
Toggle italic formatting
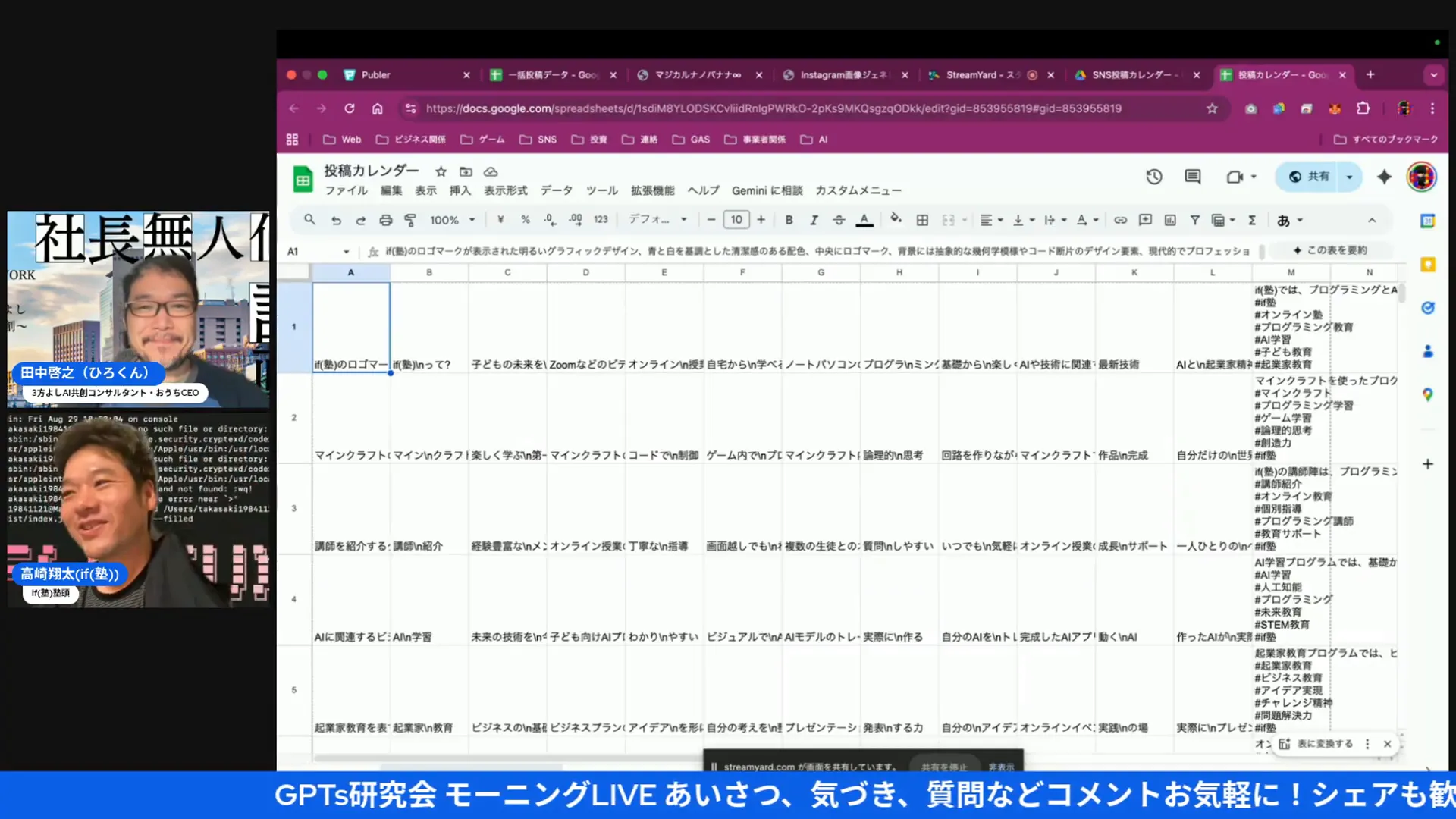[x=814, y=219]
